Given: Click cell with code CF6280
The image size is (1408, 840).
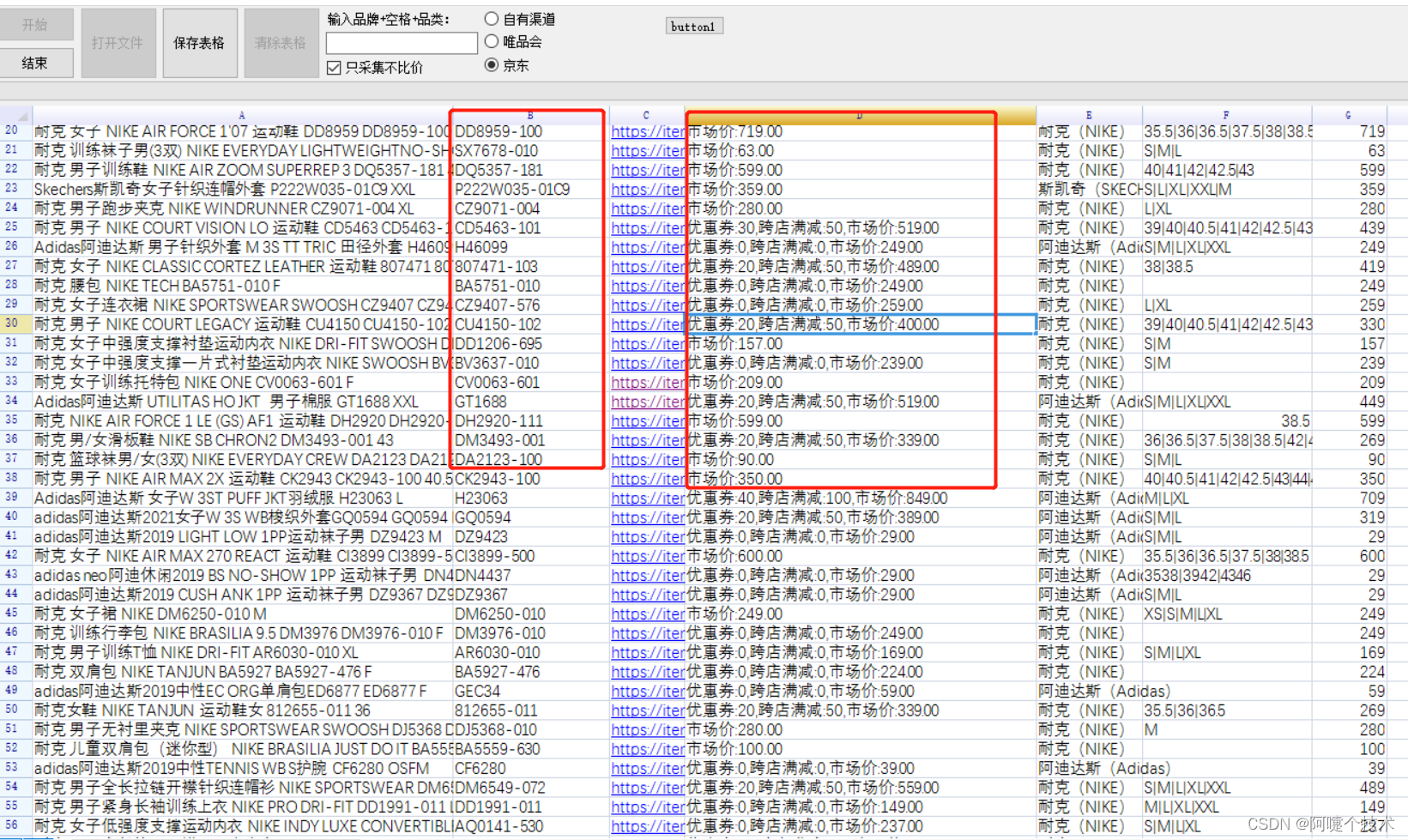Looking at the screenshot, I should [530, 769].
